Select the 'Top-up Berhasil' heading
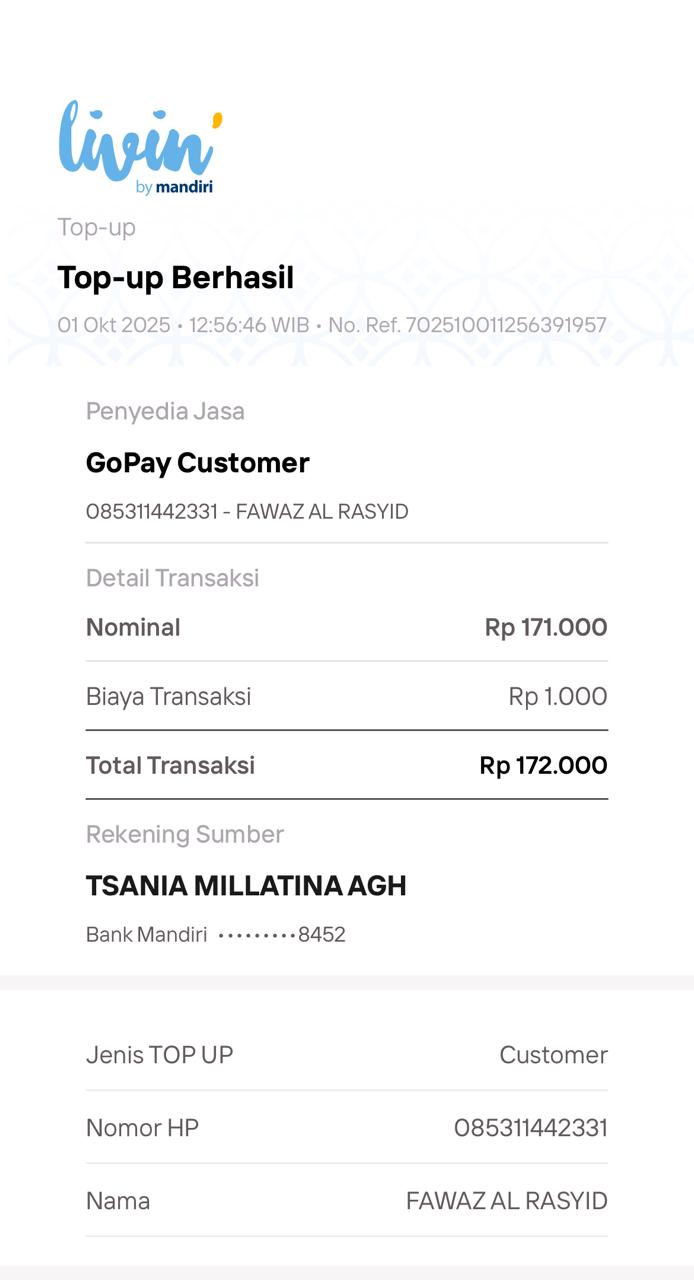 (x=175, y=278)
